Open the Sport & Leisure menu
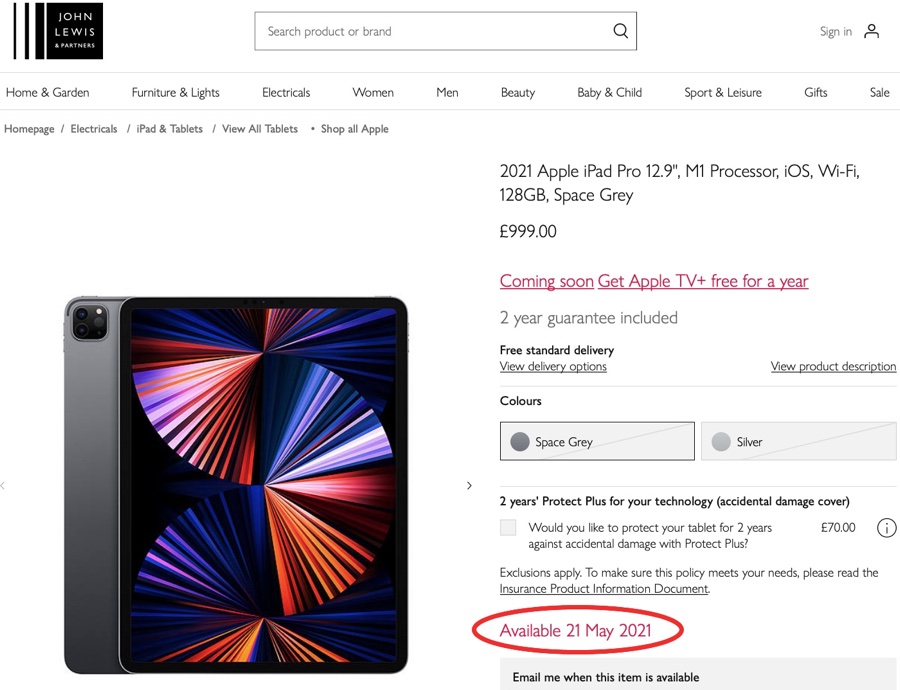Screen dimensions: 900x690 click(722, 92)
